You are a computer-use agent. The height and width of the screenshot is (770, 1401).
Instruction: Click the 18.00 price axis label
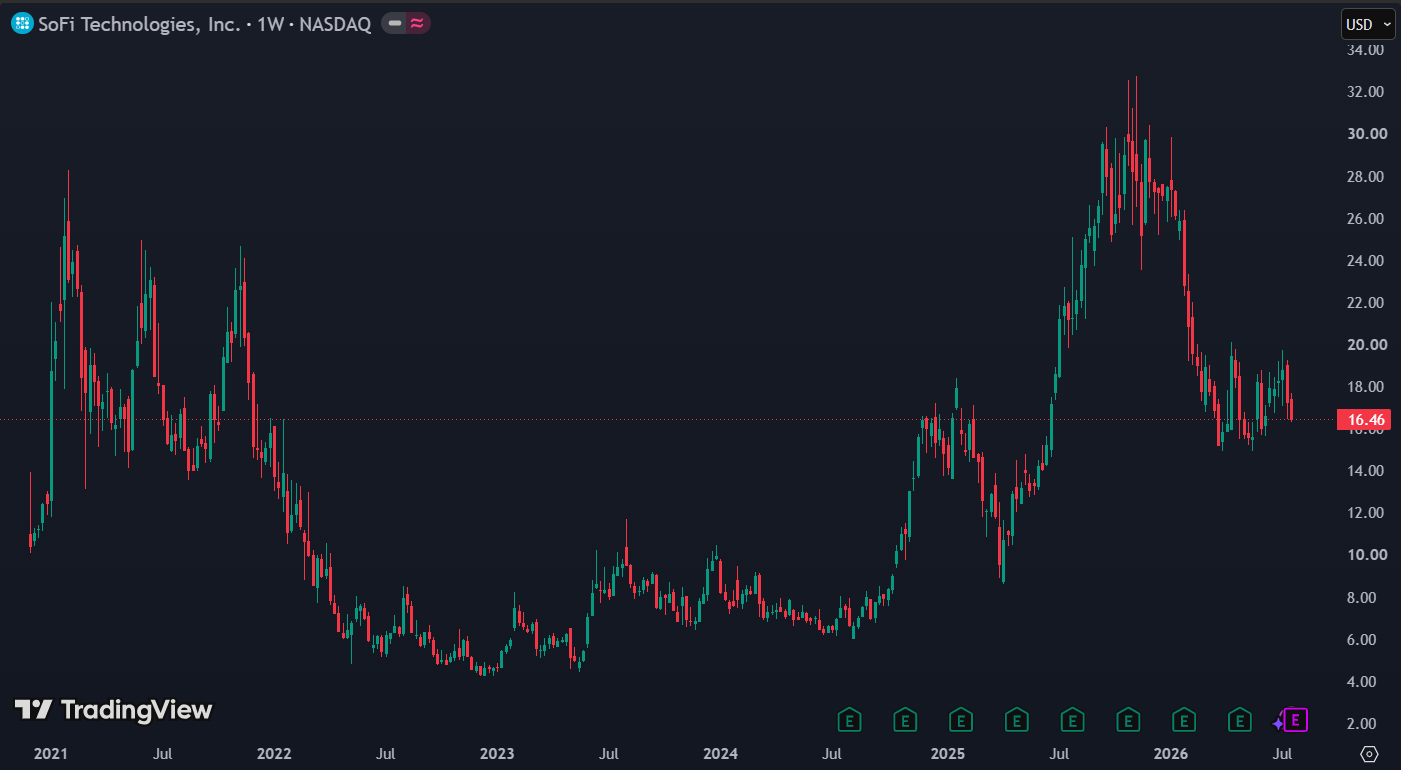click(1365, 387)
